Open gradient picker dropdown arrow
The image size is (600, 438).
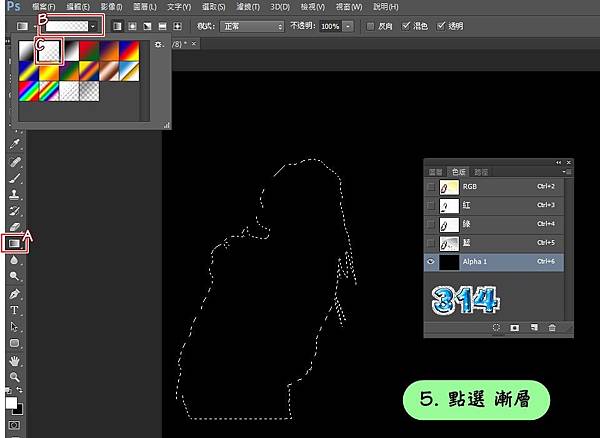(93, 26)
